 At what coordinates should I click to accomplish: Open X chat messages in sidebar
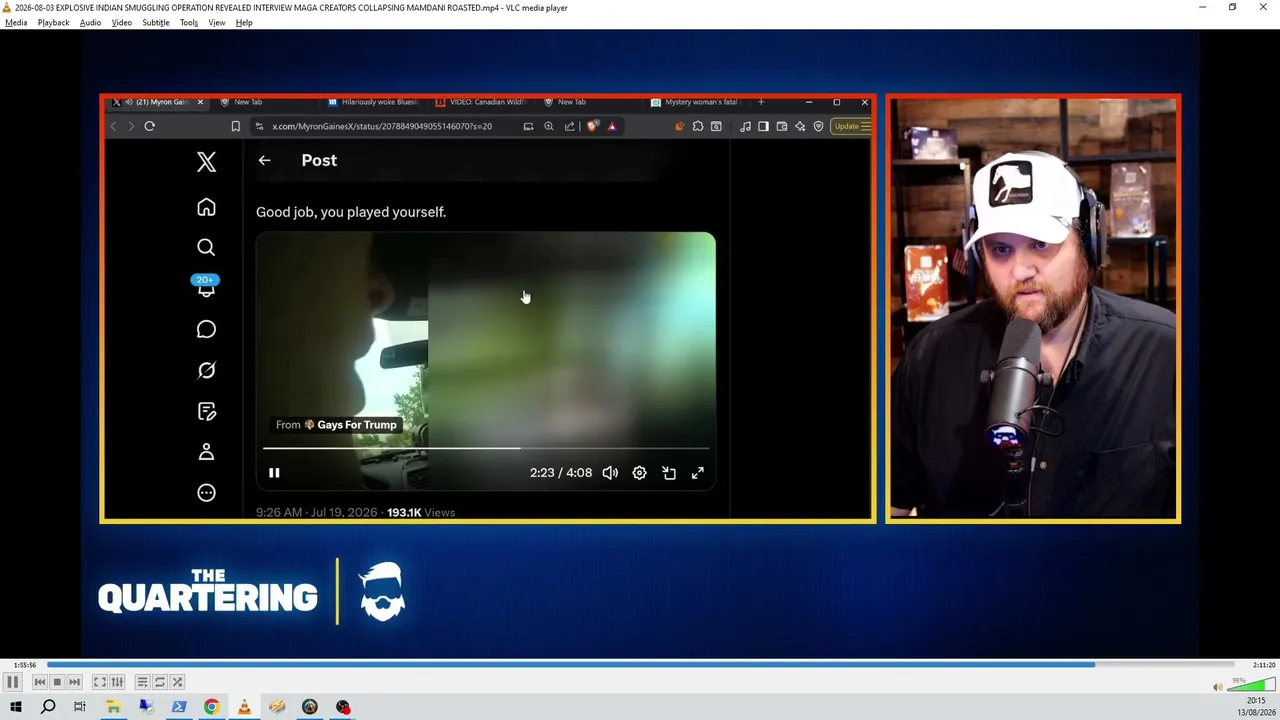click(x=206, y=329)
